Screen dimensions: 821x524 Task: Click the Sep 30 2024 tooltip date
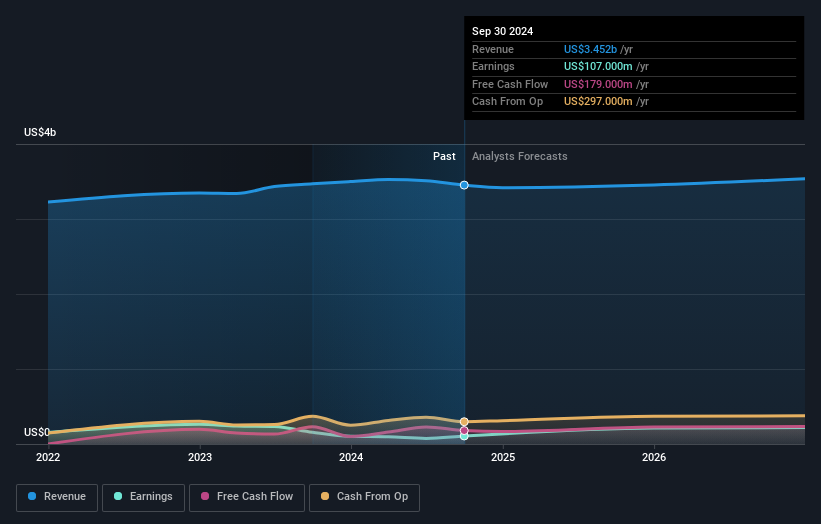click(502, 31)
